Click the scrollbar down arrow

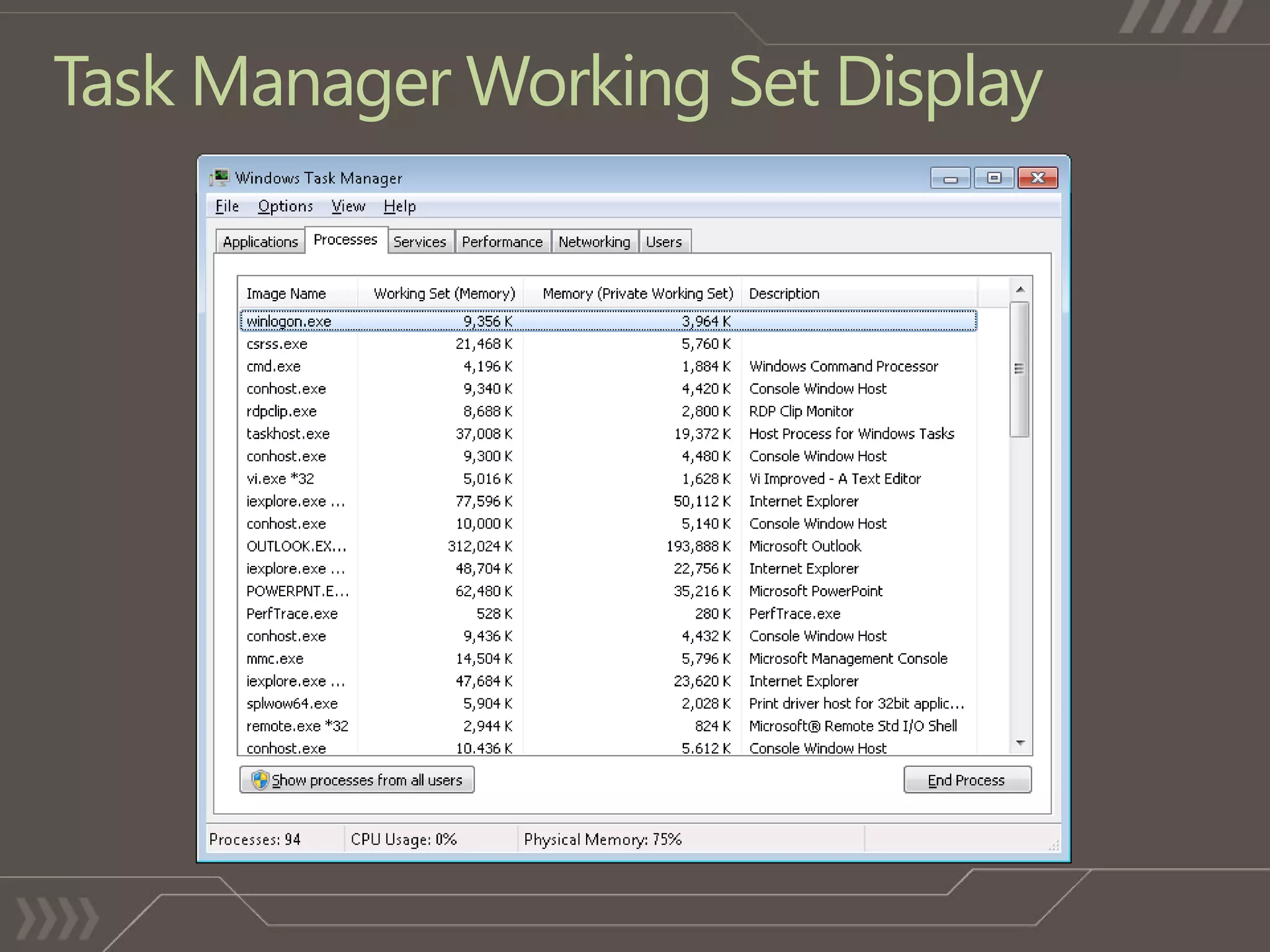point(1020,743)
